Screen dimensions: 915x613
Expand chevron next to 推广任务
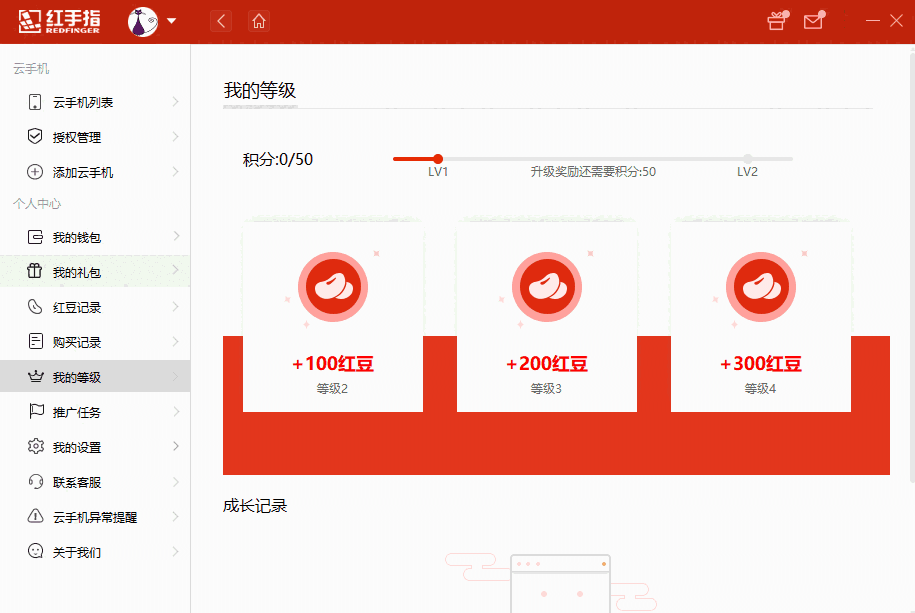[175, 412]
